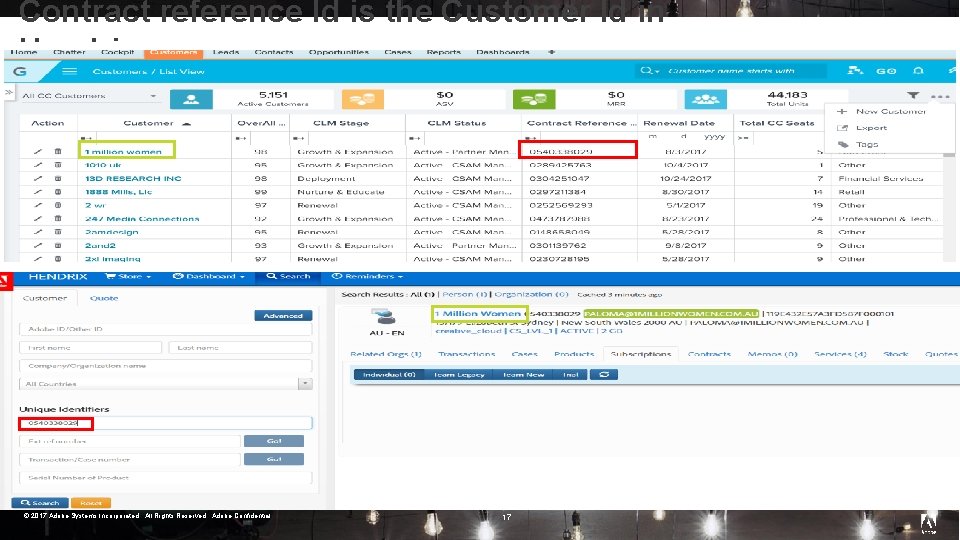Screen dimensions: 960x540
Task: Click the Active Customers person icon tile
Action: pyautogui.click(x=191, y=99)
